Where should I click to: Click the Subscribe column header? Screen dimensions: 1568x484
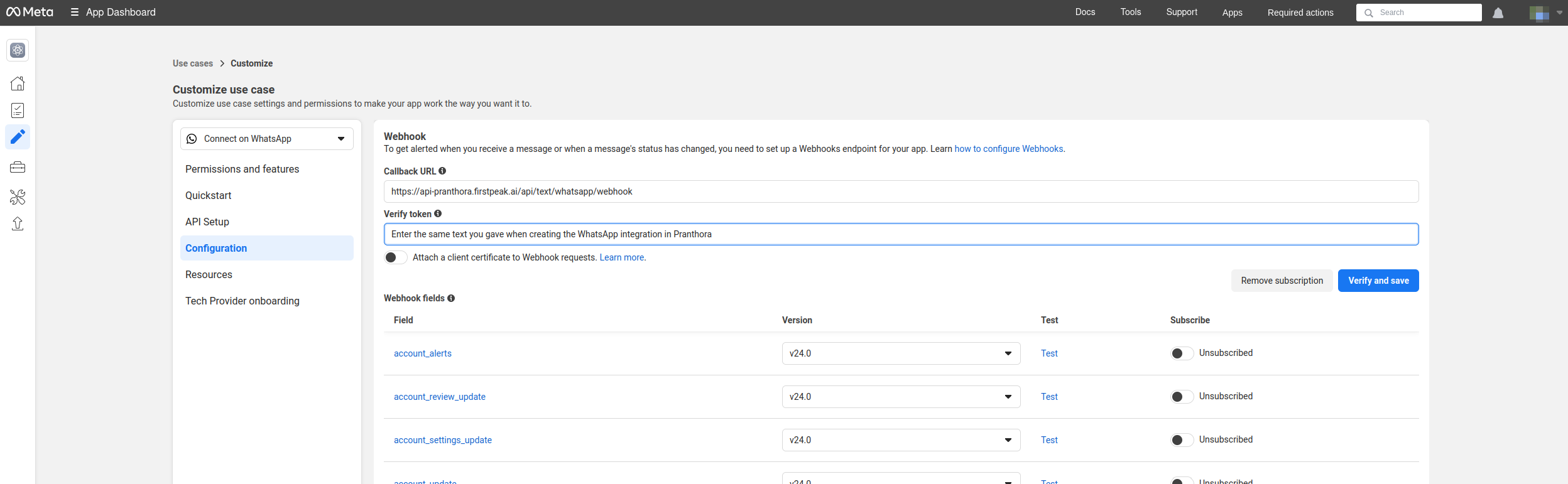1190,320
